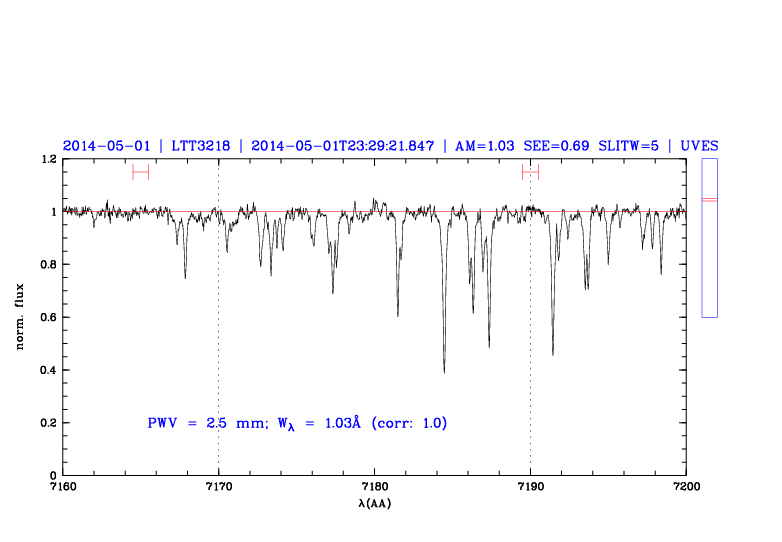Click the red range marker near 7165
The width and height of the screenshot is (782, 542).
coord(140,172)
